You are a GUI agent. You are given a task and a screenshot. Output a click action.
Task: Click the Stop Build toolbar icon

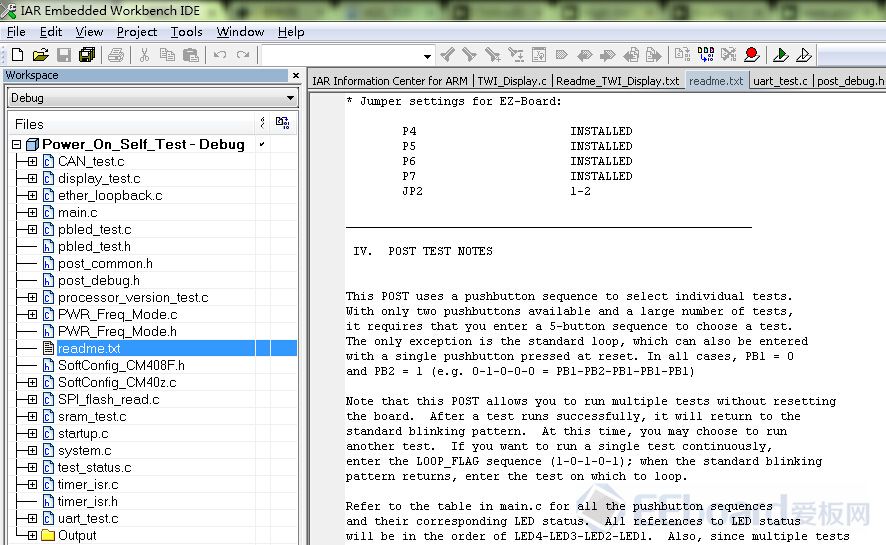728,55
